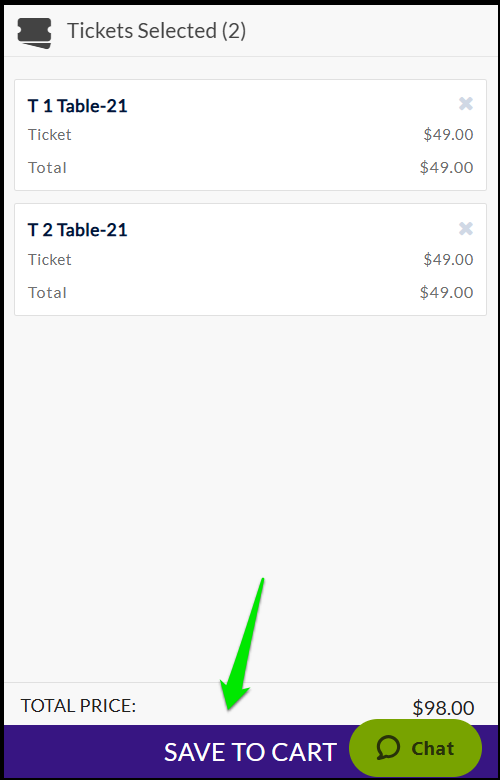500x780 pixels.
Task: Click the T 1 Table-21 ticket title
Action: pyautogui.click(x=78, y=105)
